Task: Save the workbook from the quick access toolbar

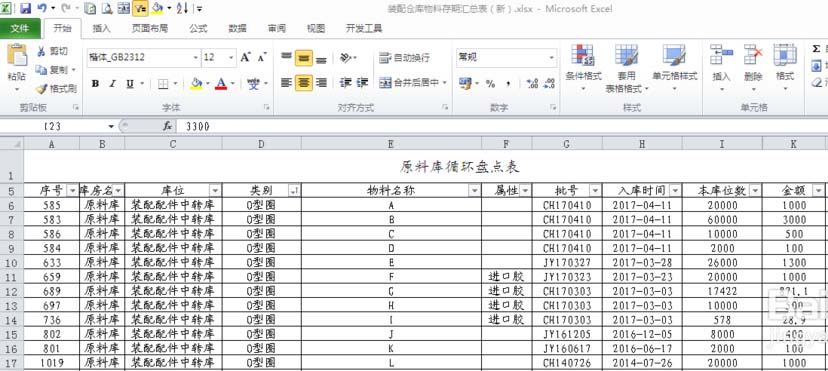Action: pos(25,8)
